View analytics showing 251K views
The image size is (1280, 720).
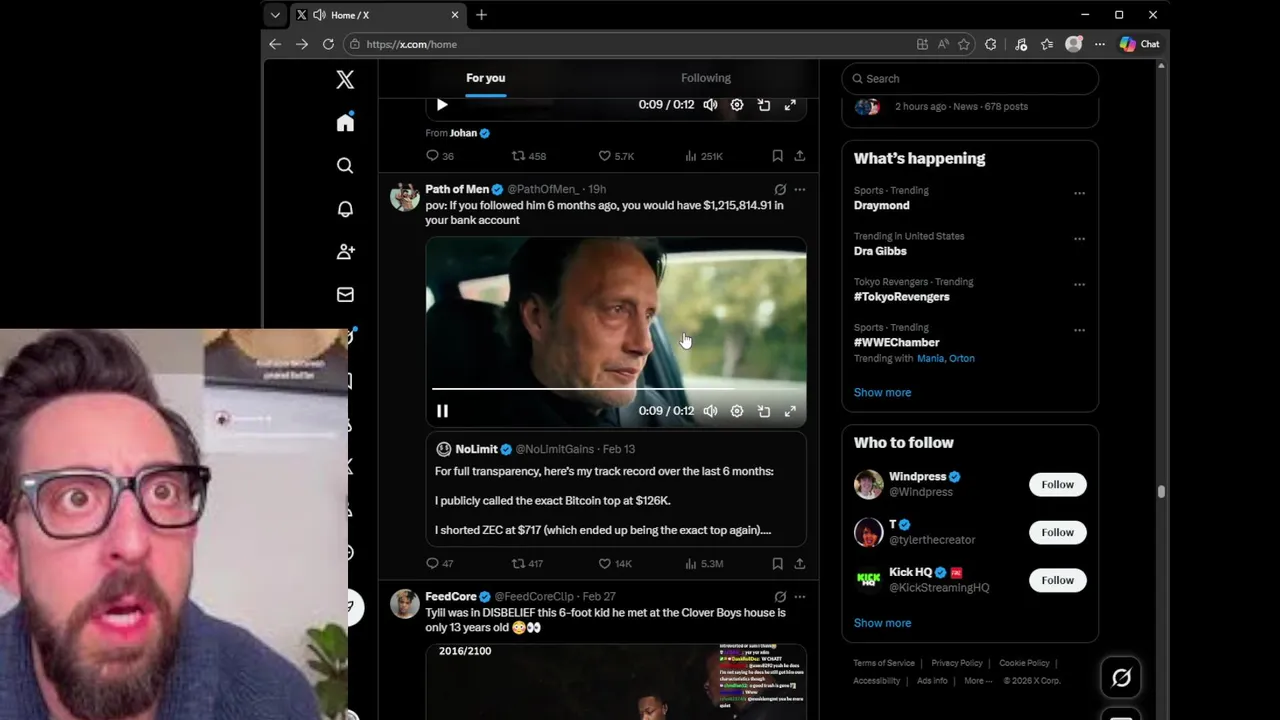point(704,156)
